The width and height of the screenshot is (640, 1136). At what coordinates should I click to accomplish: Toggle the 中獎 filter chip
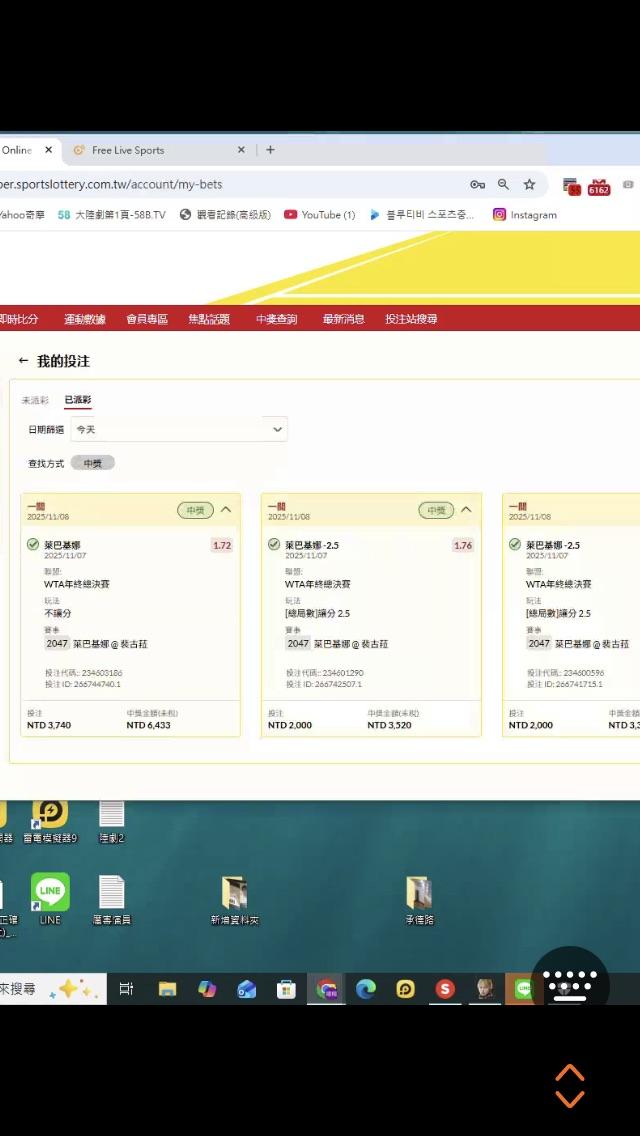(93, 463)
